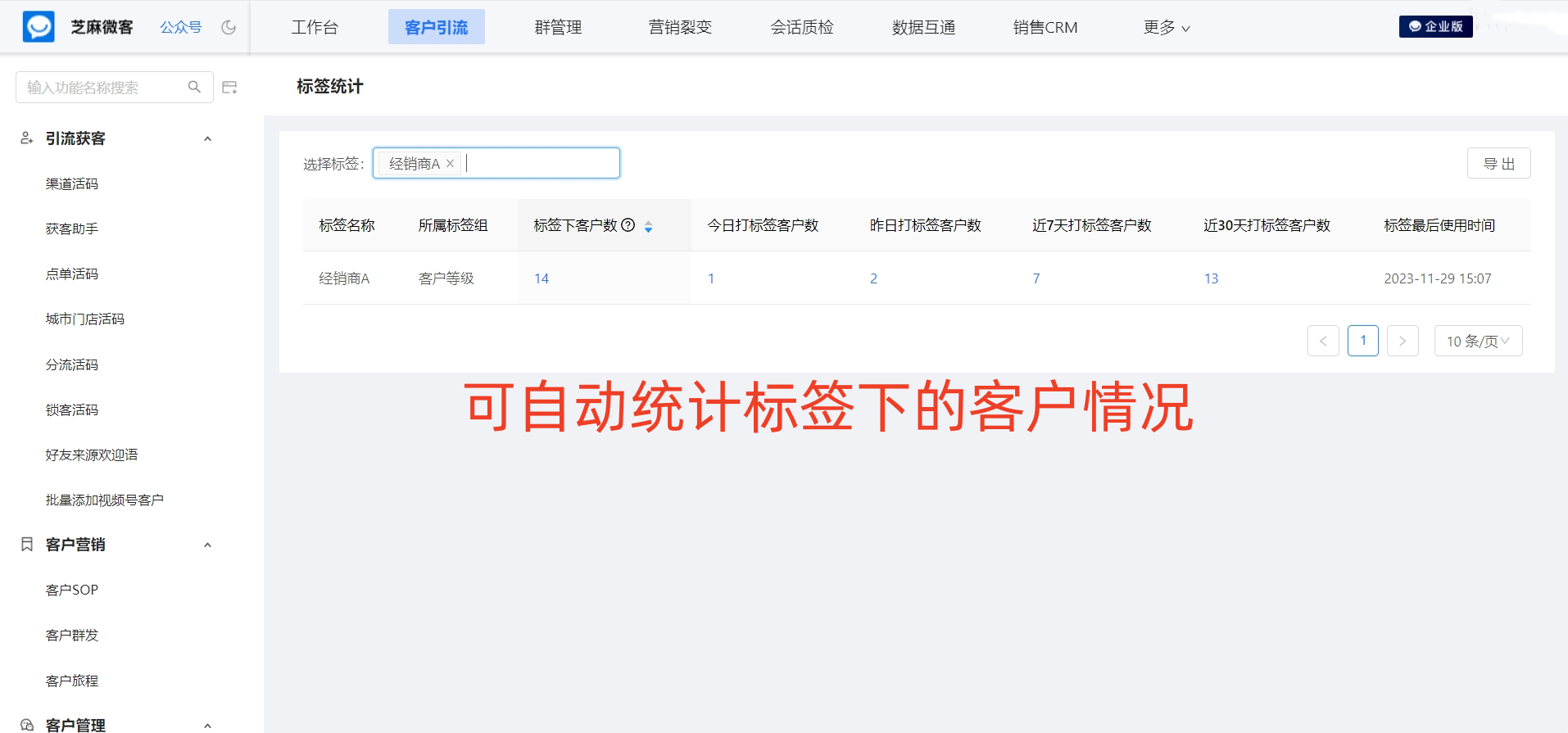
Task: Click the search magnifier icon
Action: (194, 87)
